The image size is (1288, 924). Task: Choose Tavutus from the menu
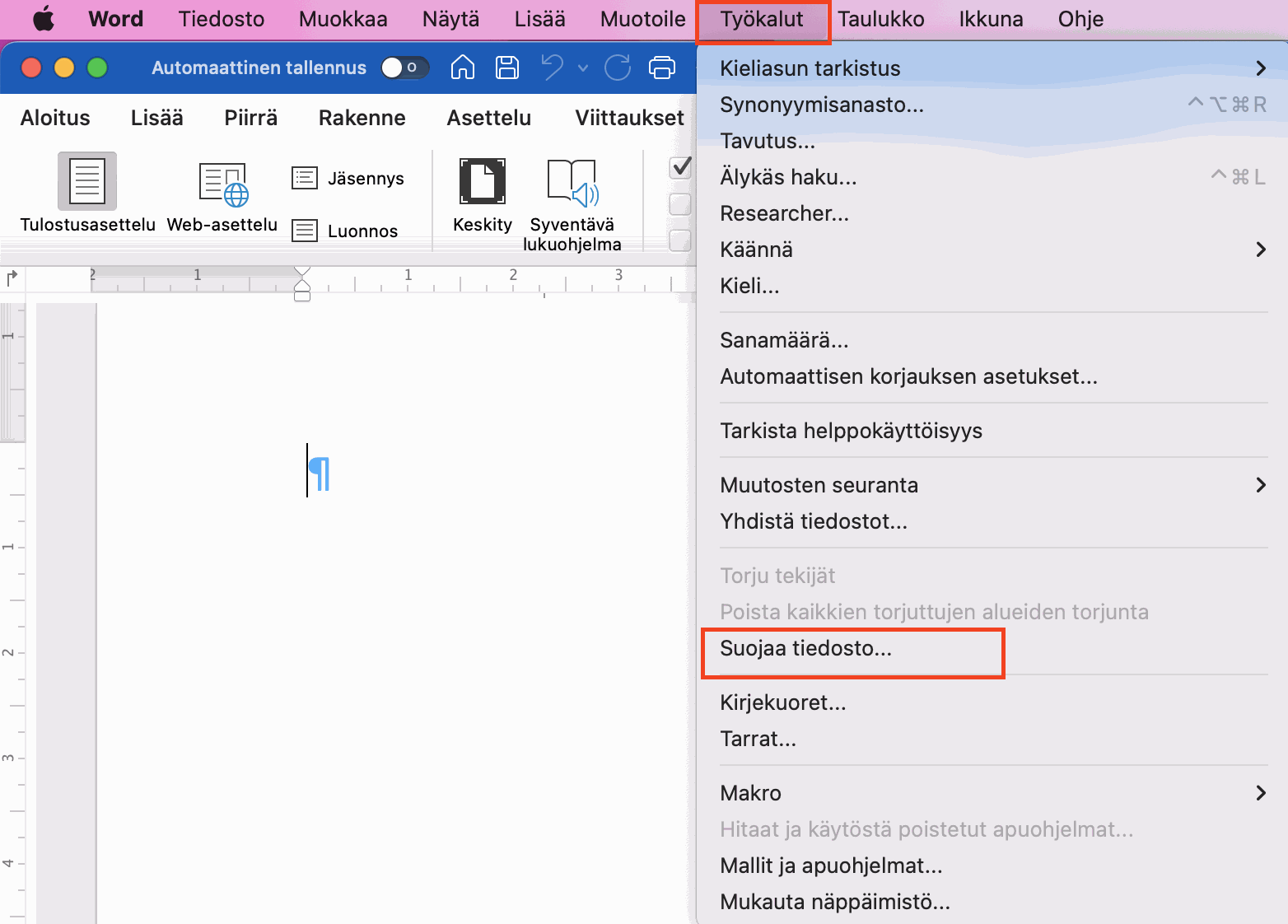tap(992, 141)
